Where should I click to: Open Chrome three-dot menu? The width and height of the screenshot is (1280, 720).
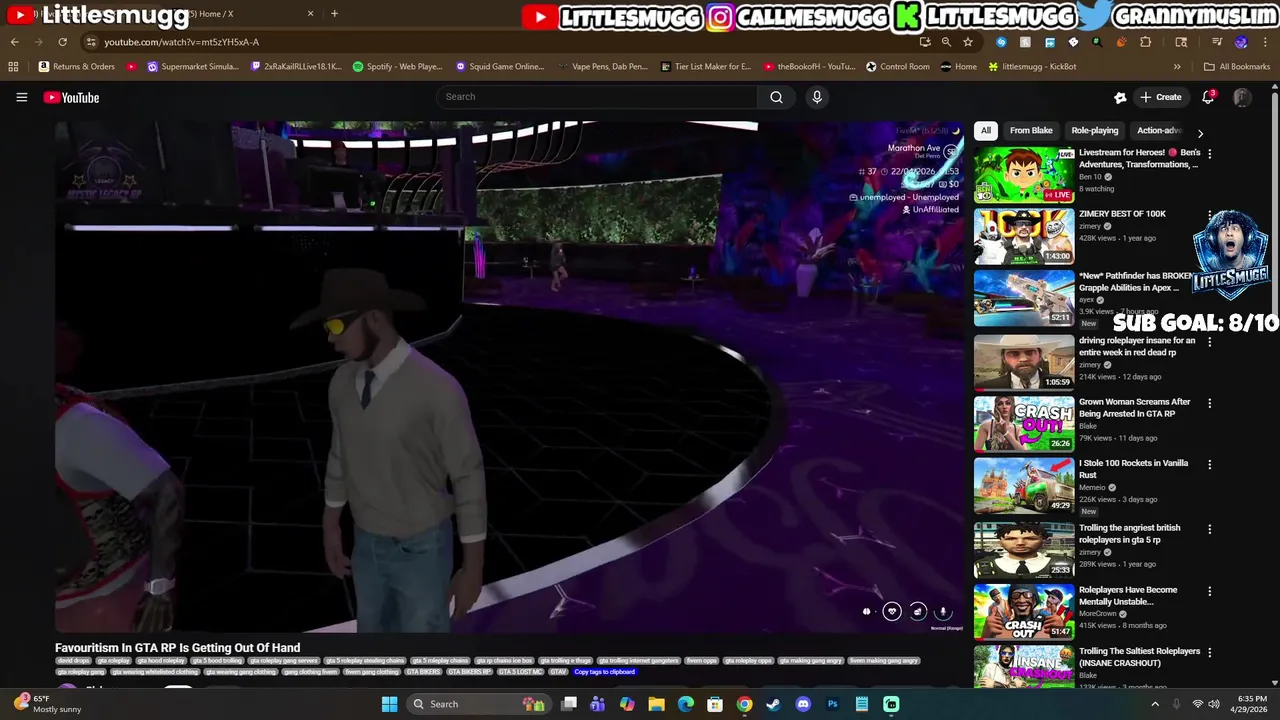[x=1265, y=42]
